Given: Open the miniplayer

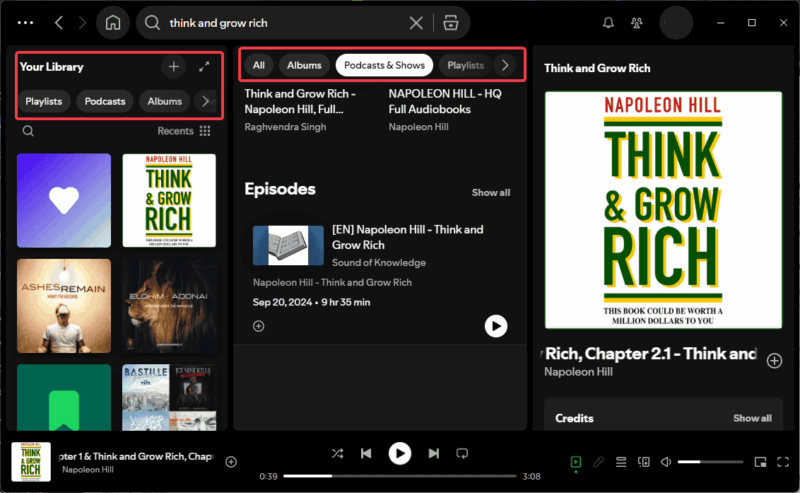Looking at the screenshot, I should 760,462.
